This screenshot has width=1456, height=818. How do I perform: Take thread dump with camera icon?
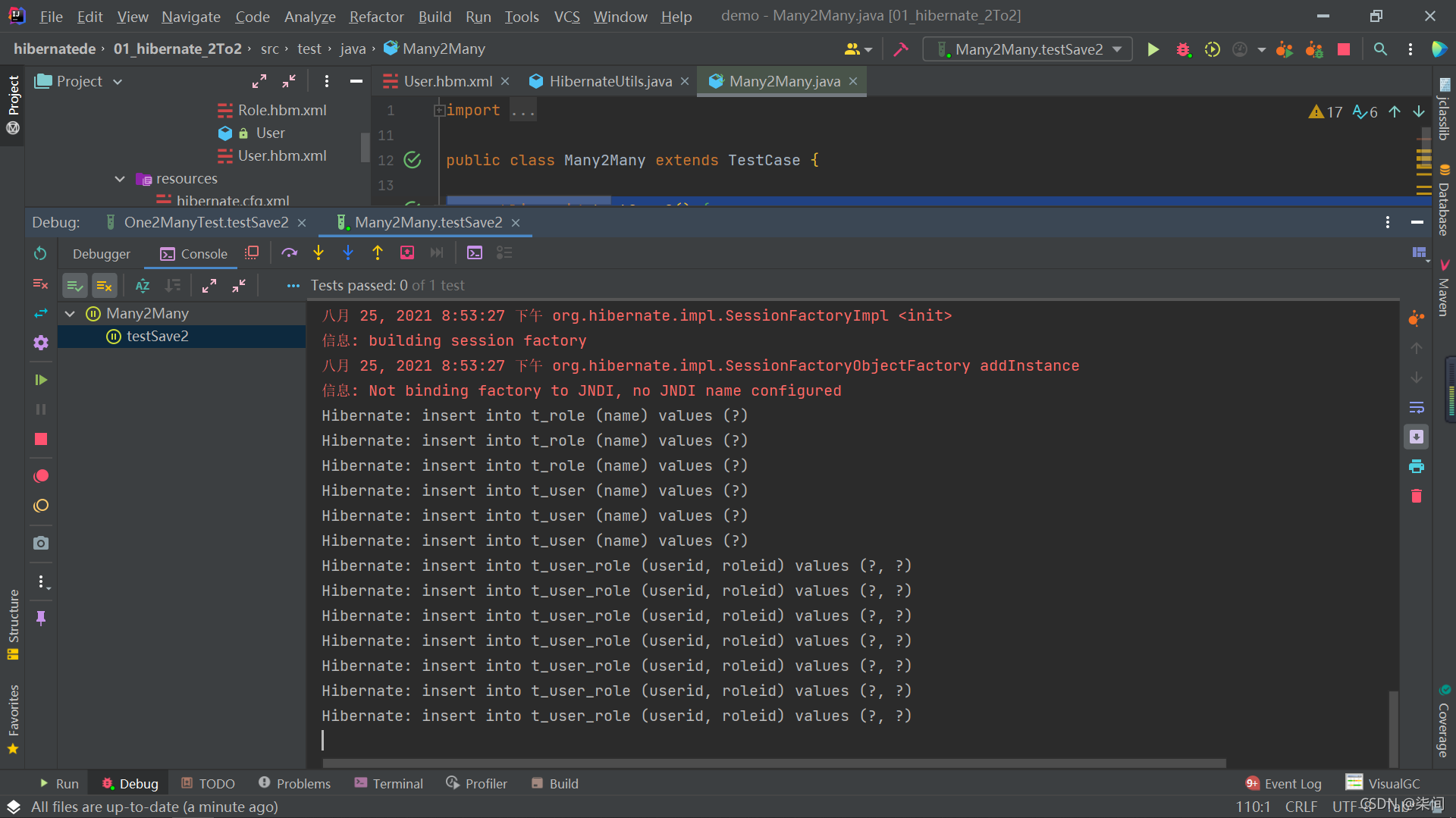point(41,543)
